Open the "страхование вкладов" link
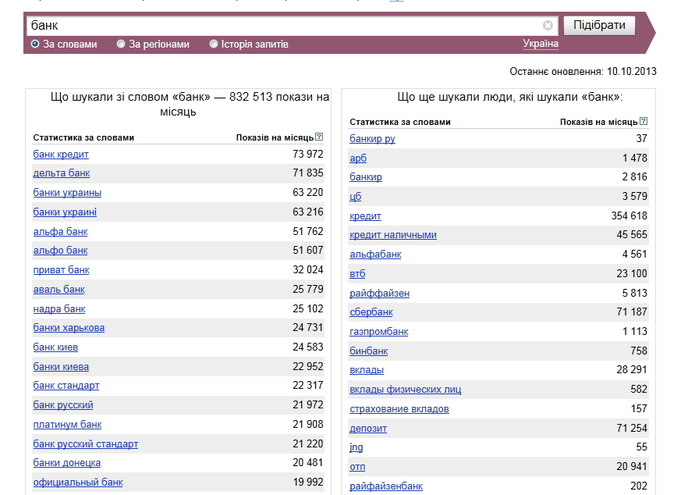 [x=399, y=409]
